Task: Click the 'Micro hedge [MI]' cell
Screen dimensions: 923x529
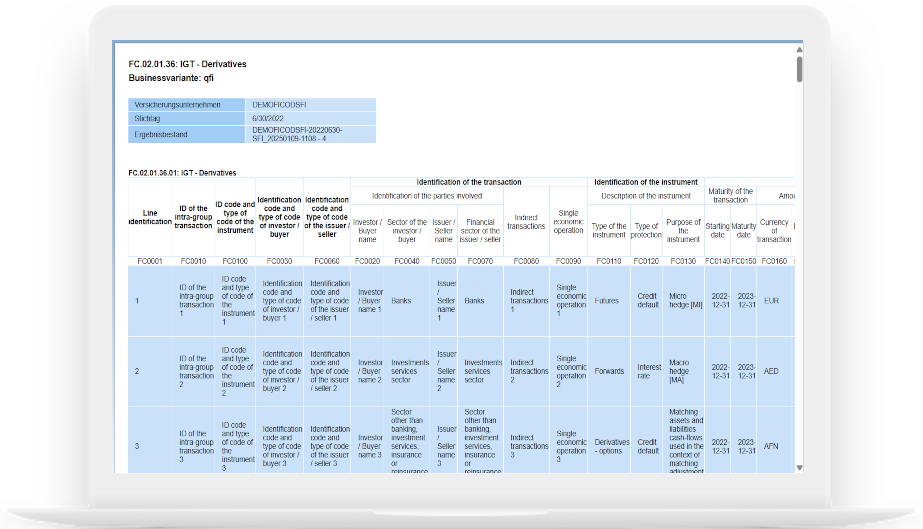Action: coord(683,300)
